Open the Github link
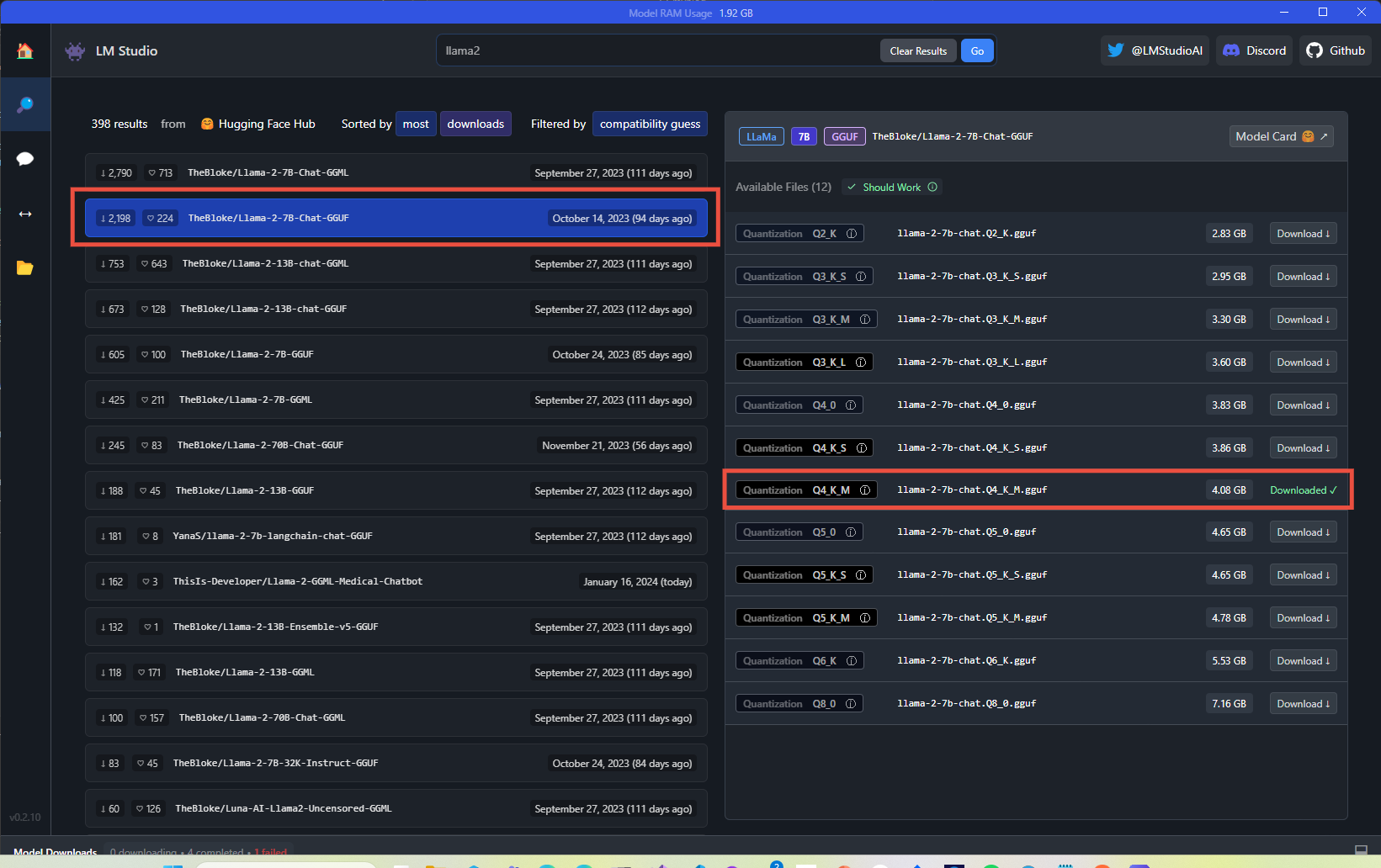This screenshot has height=868, width=1381. (x=1335, y=50)
